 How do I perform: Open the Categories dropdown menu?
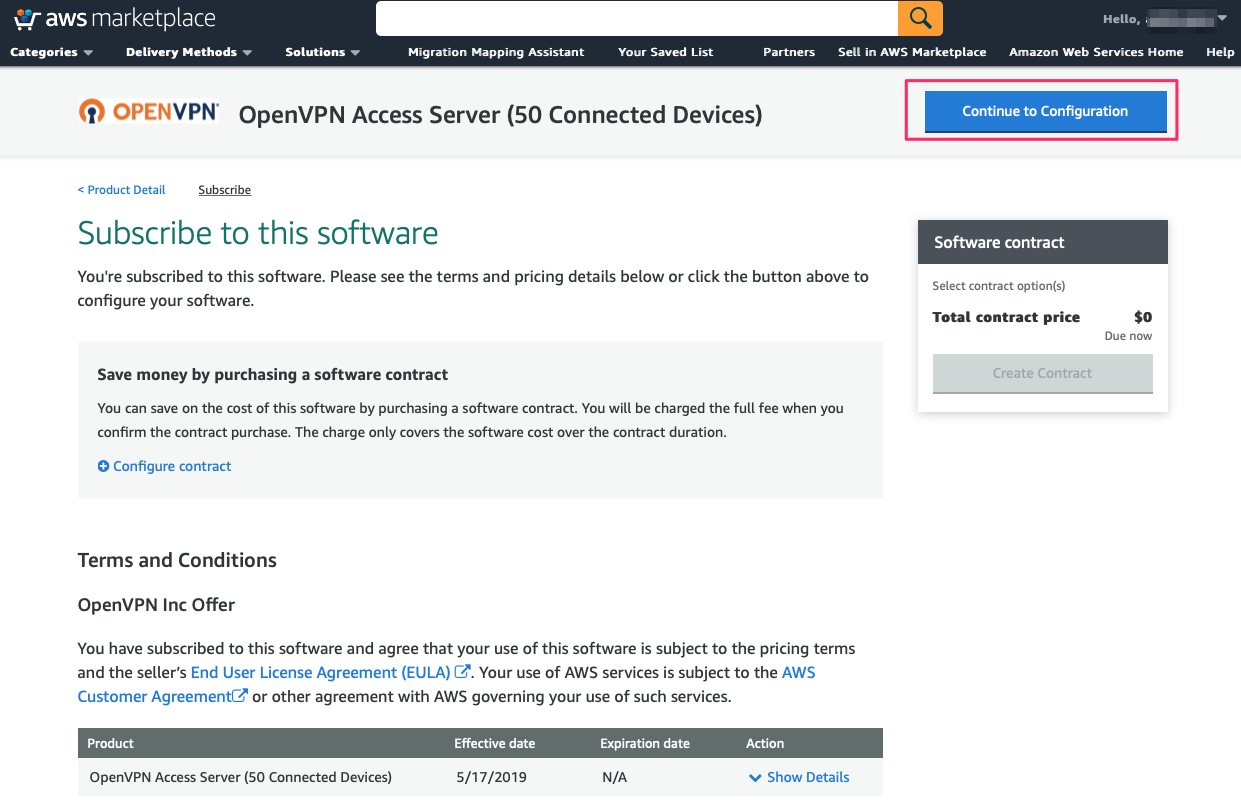click(51, 52)
